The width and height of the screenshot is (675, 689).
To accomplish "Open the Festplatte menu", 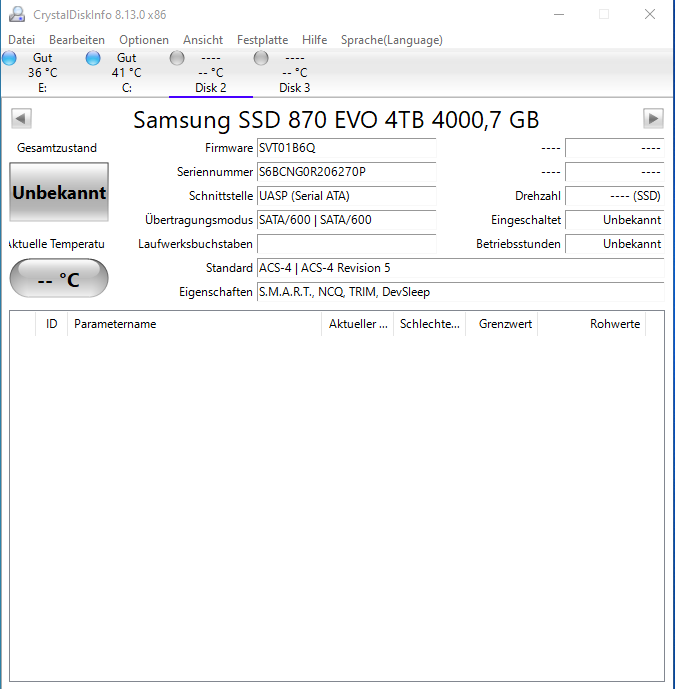I will [262, 40].
